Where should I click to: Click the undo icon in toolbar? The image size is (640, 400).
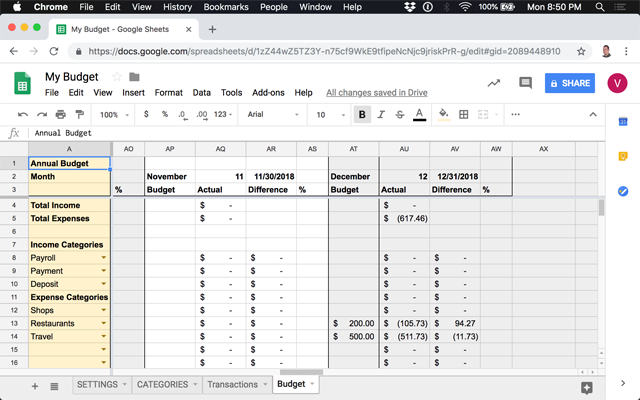[x=23, y=115]
